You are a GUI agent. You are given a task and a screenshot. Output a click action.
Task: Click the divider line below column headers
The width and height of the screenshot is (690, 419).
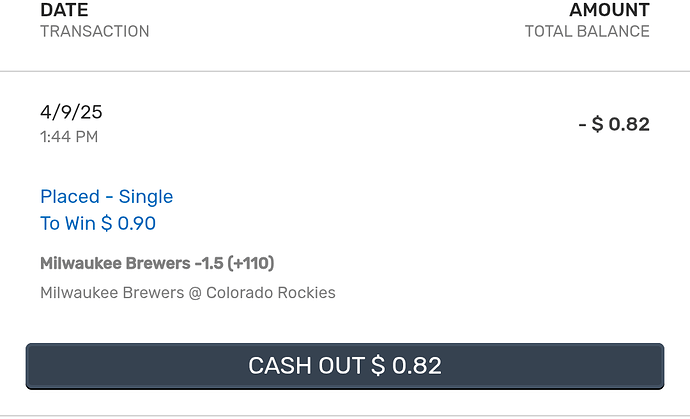[x=345, y=71]
